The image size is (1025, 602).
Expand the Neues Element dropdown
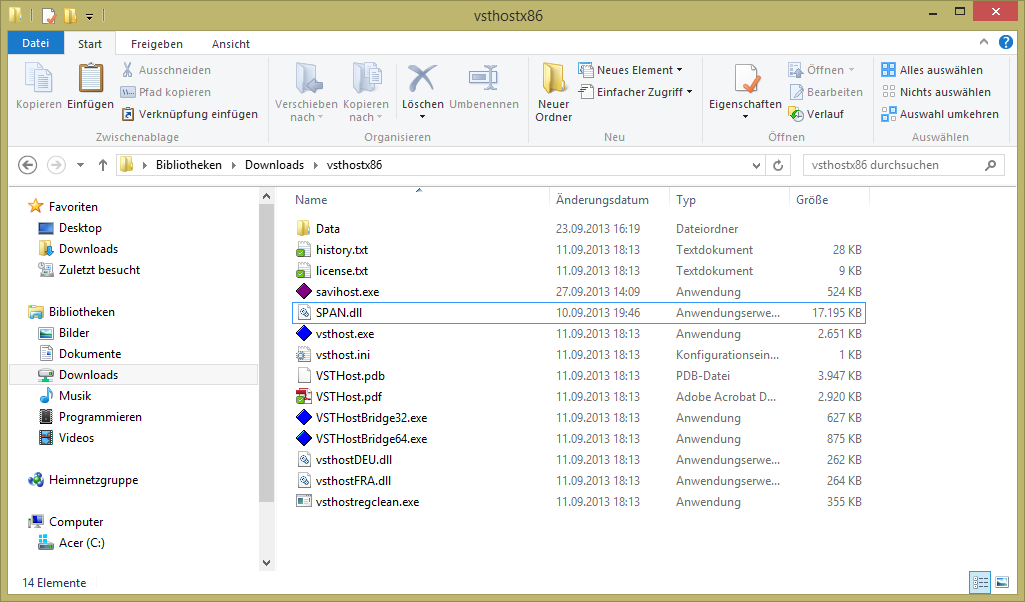pos(632,70)
